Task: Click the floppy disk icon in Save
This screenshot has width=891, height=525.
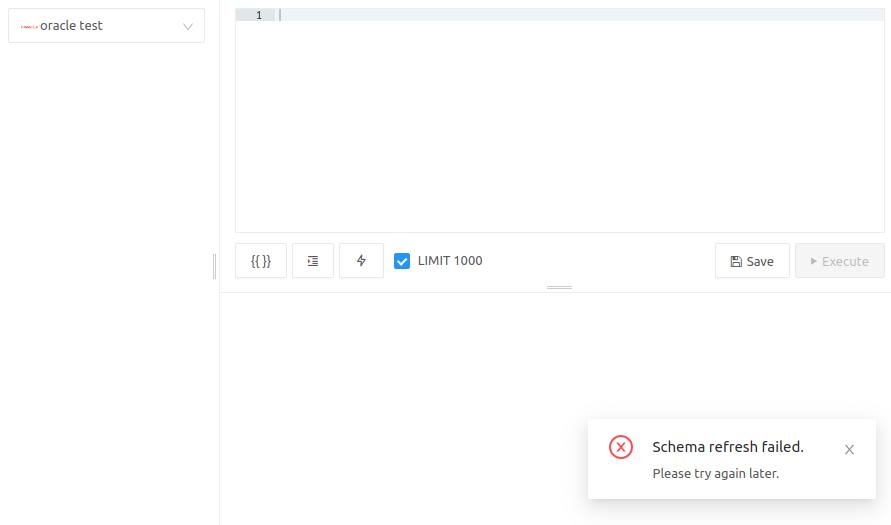Action: (x=736, y=261)
